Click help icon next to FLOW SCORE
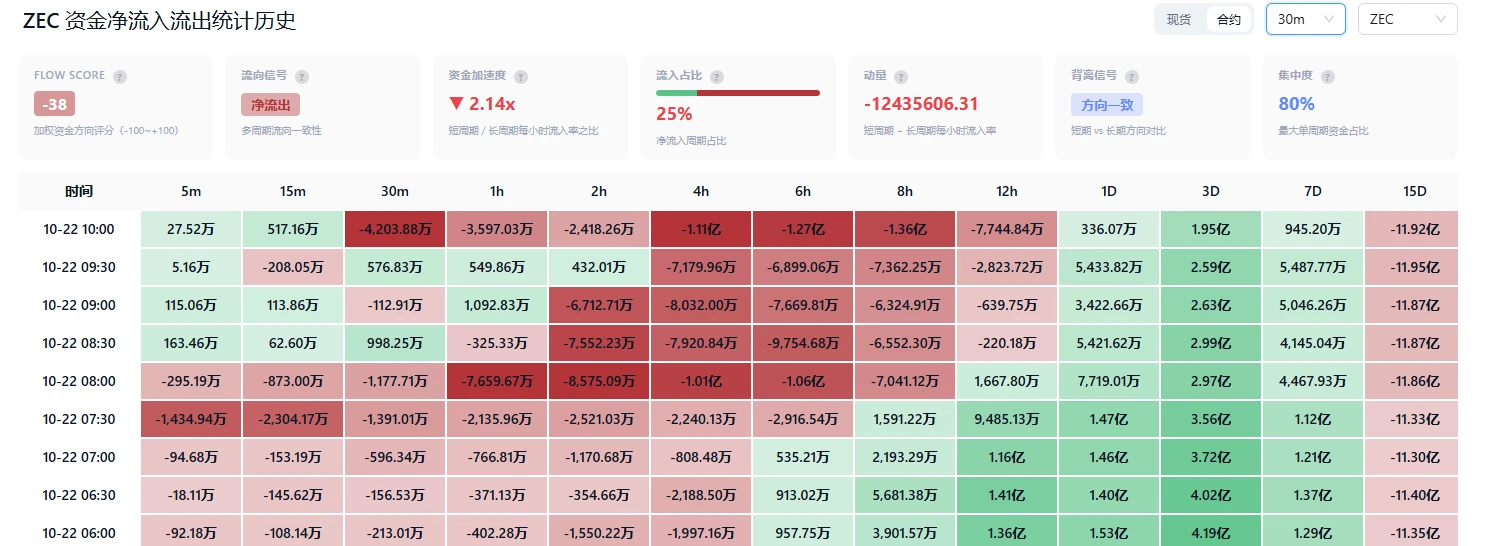This screenshot has width=1495, height=546. click(120, 76)
